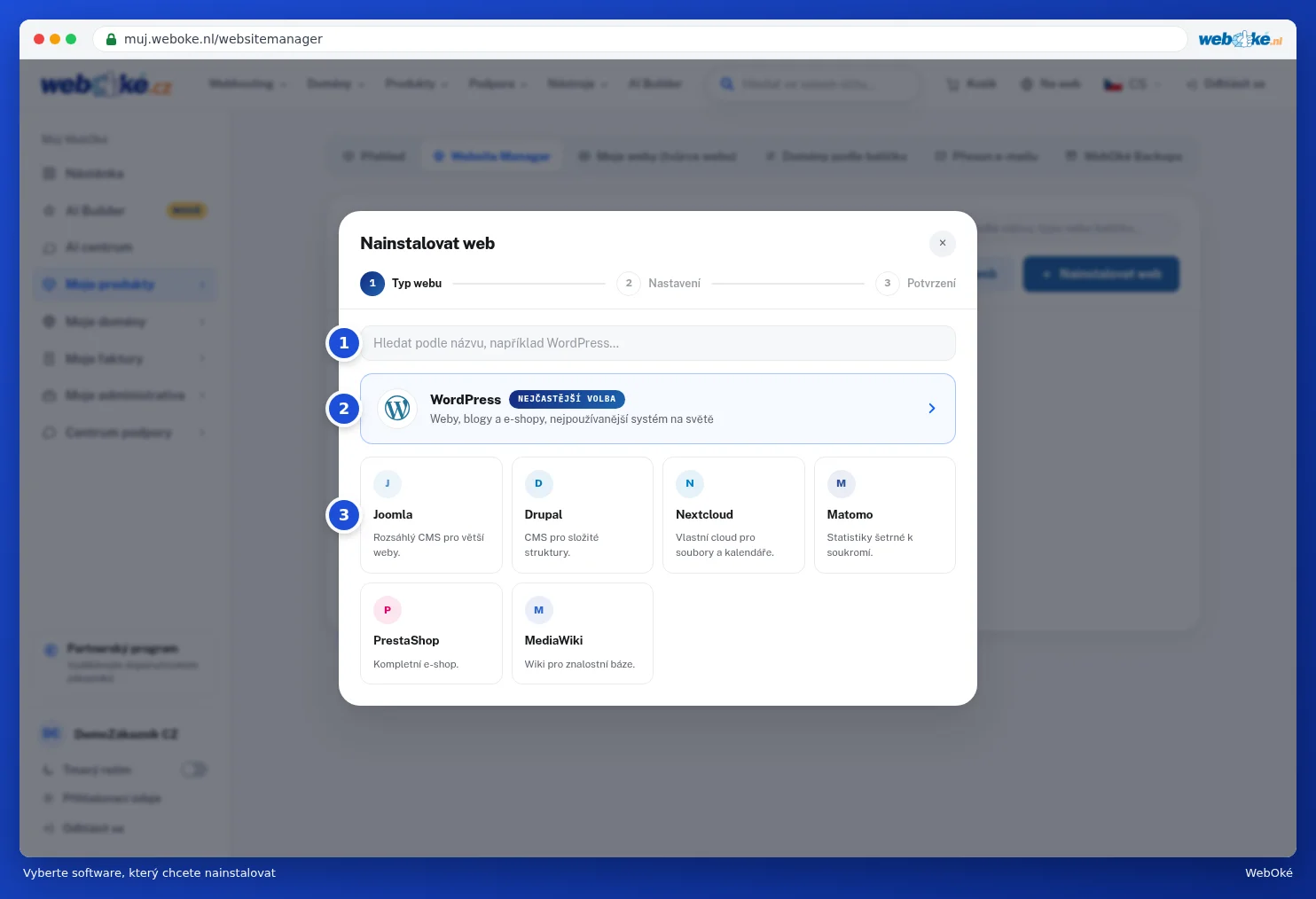Focus the Hledat podle názvu search field
The width and height of the screenshot is (1316, 899).
[658, 343]
